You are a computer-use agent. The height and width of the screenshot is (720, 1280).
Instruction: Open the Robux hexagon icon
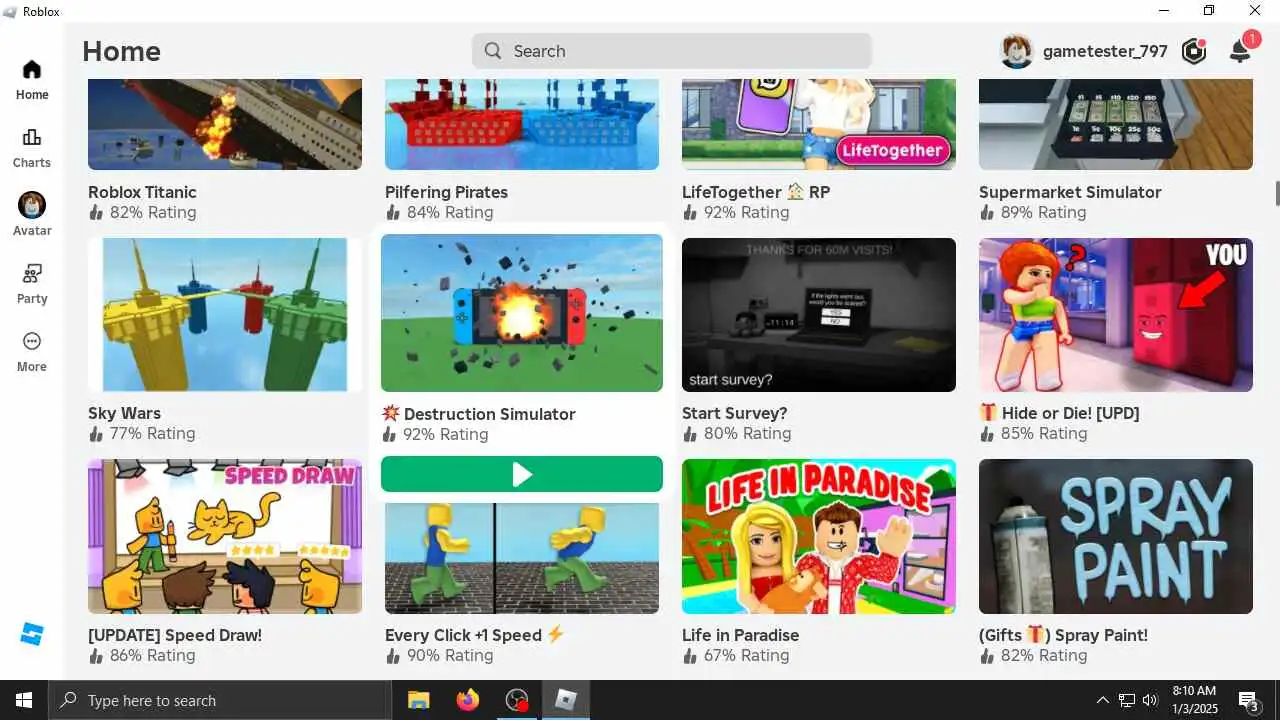click(1194, 51)
